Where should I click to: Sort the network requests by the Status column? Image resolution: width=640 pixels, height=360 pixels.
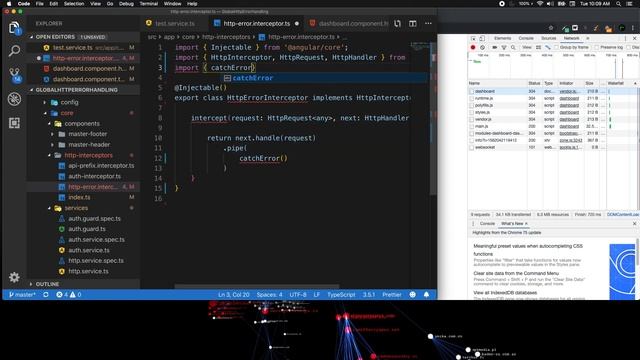534,83
